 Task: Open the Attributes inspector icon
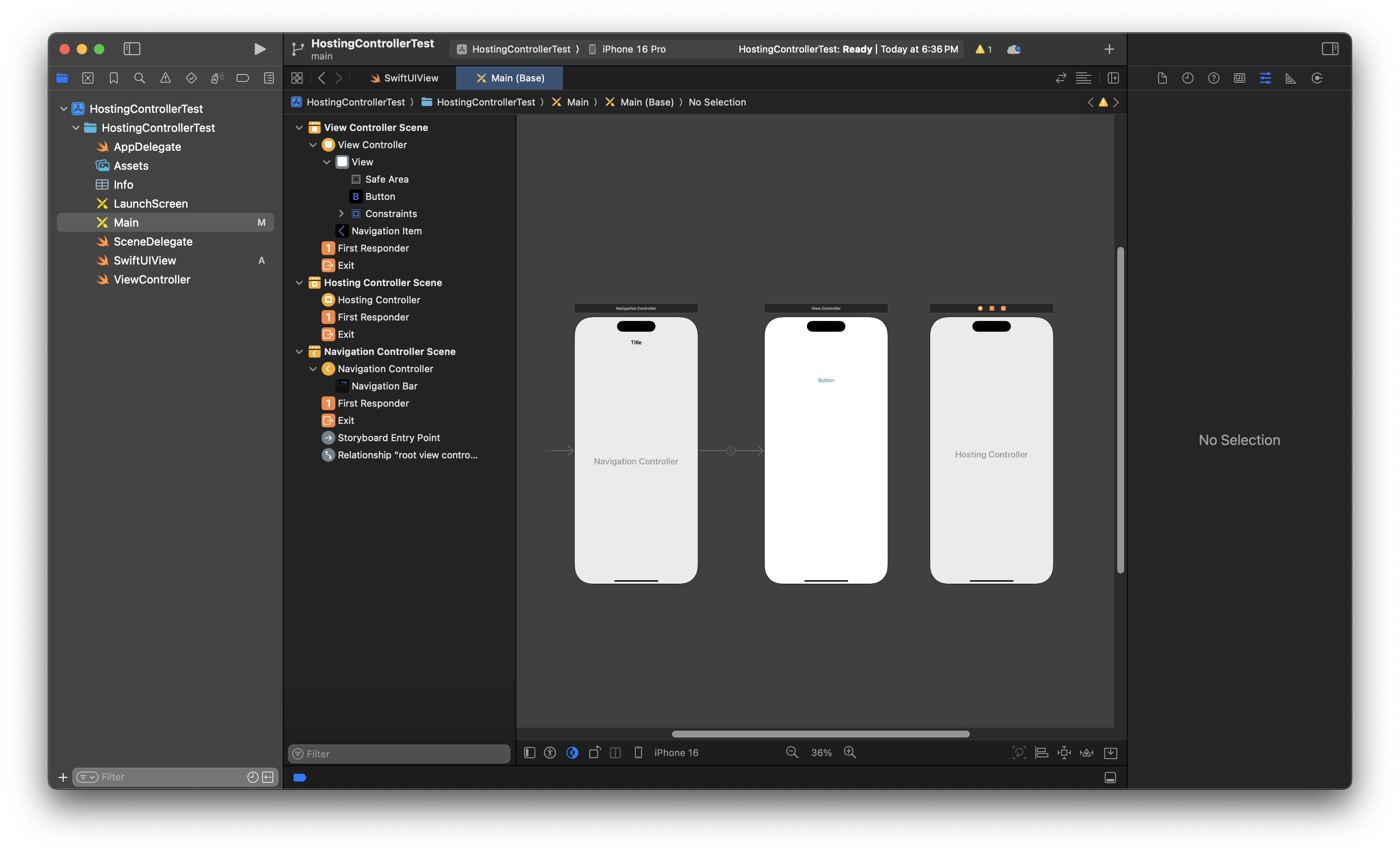pyautogui.click(x=1265, y=78)
